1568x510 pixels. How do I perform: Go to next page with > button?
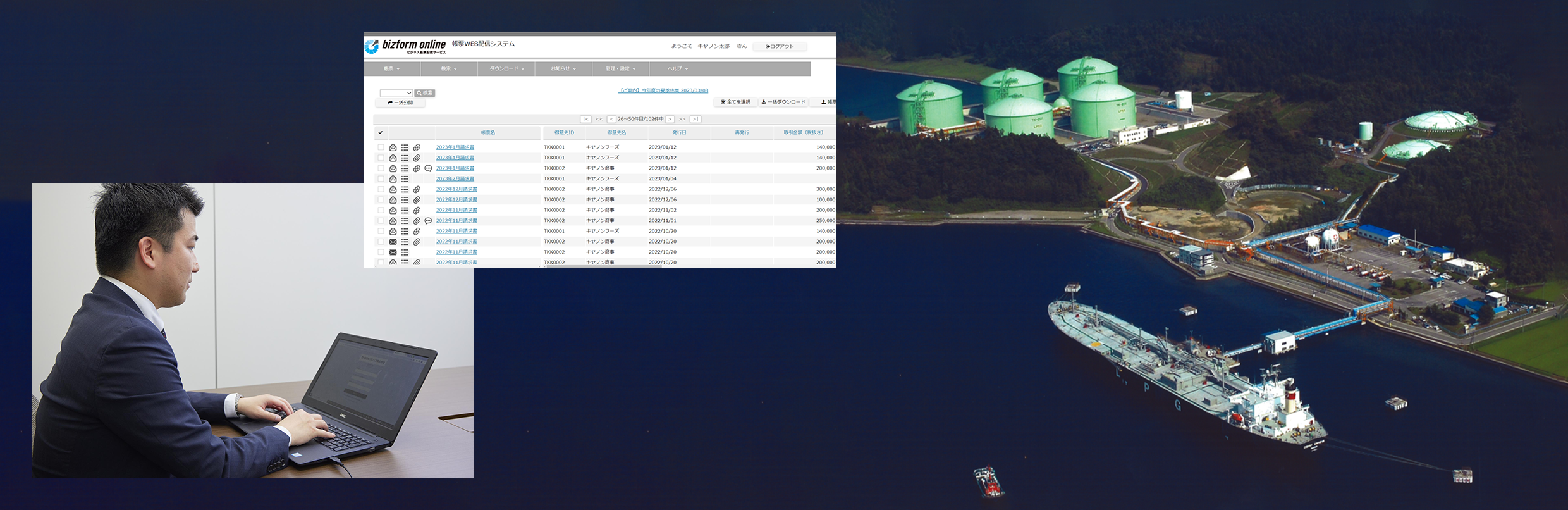670,119
